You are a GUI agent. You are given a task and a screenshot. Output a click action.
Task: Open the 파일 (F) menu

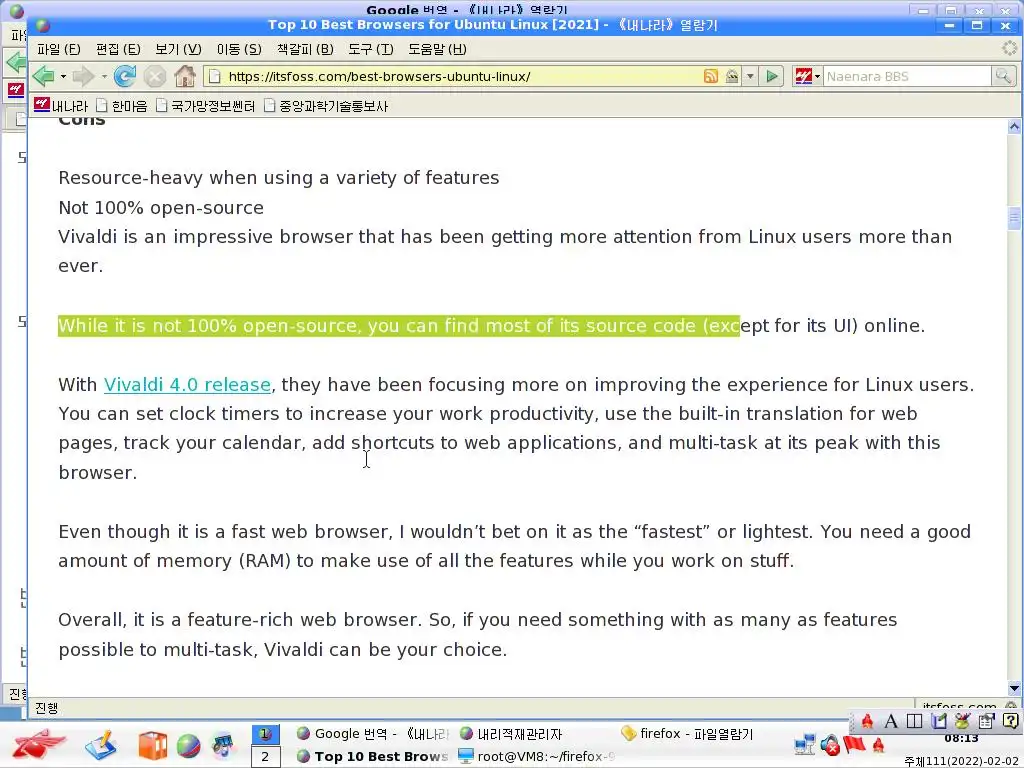pos(59,49)
